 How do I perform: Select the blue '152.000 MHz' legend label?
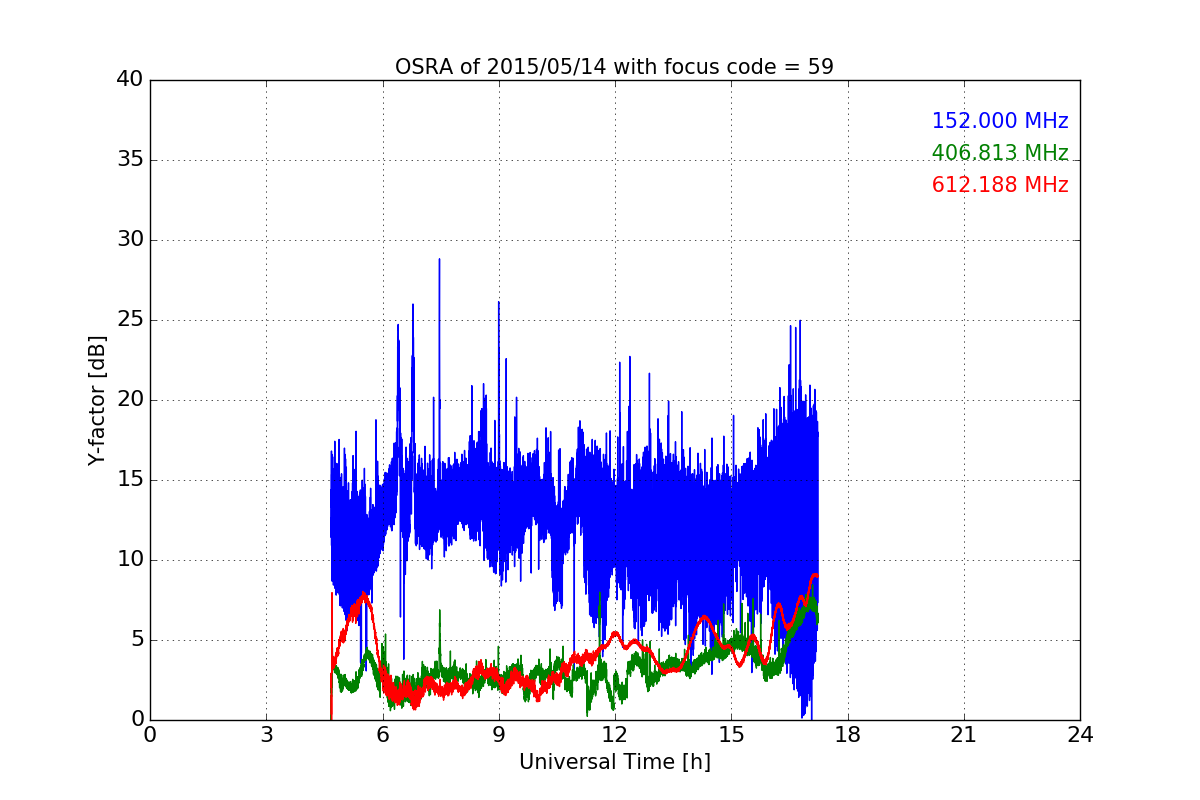[x=1000, y=121]
